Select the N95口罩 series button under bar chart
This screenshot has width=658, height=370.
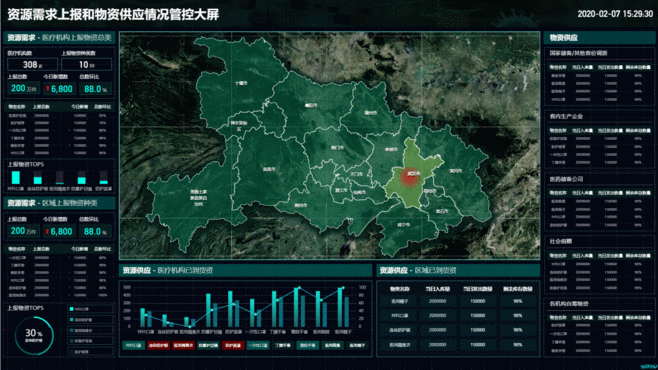(x=133, y=345)
